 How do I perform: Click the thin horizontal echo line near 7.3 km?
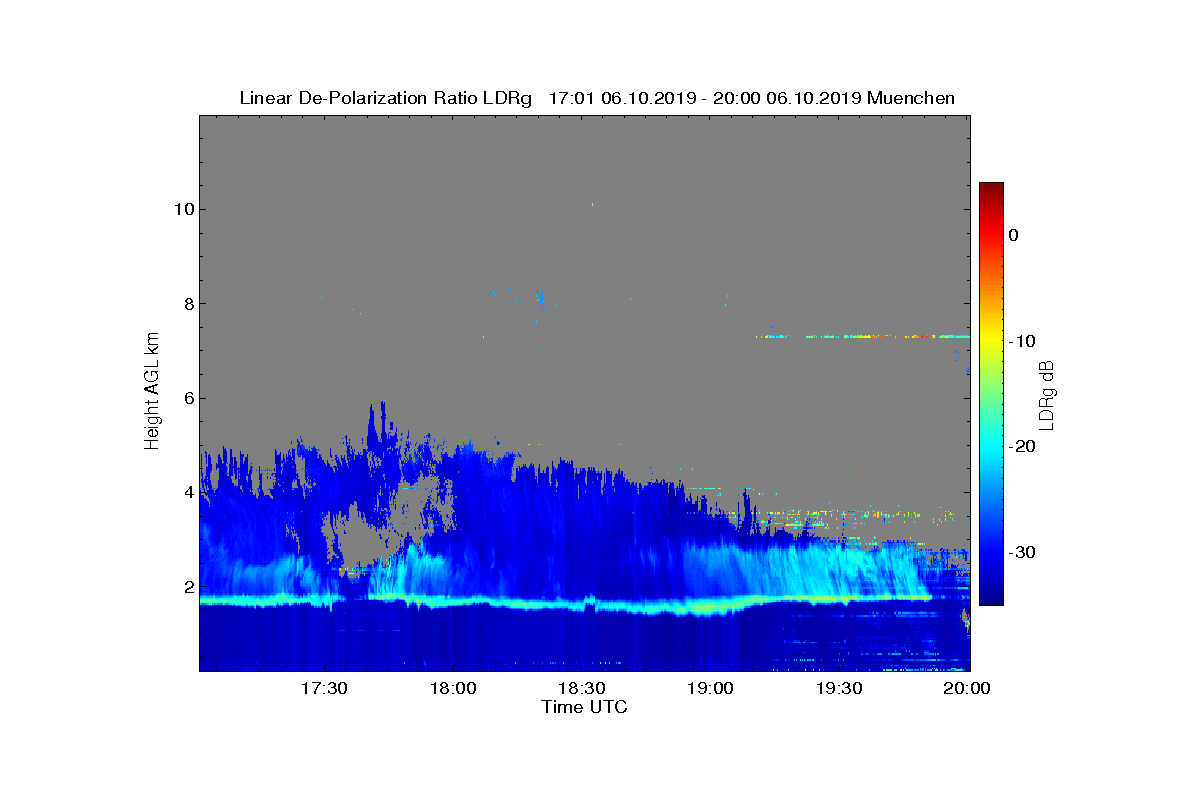(x=862, y=336)
